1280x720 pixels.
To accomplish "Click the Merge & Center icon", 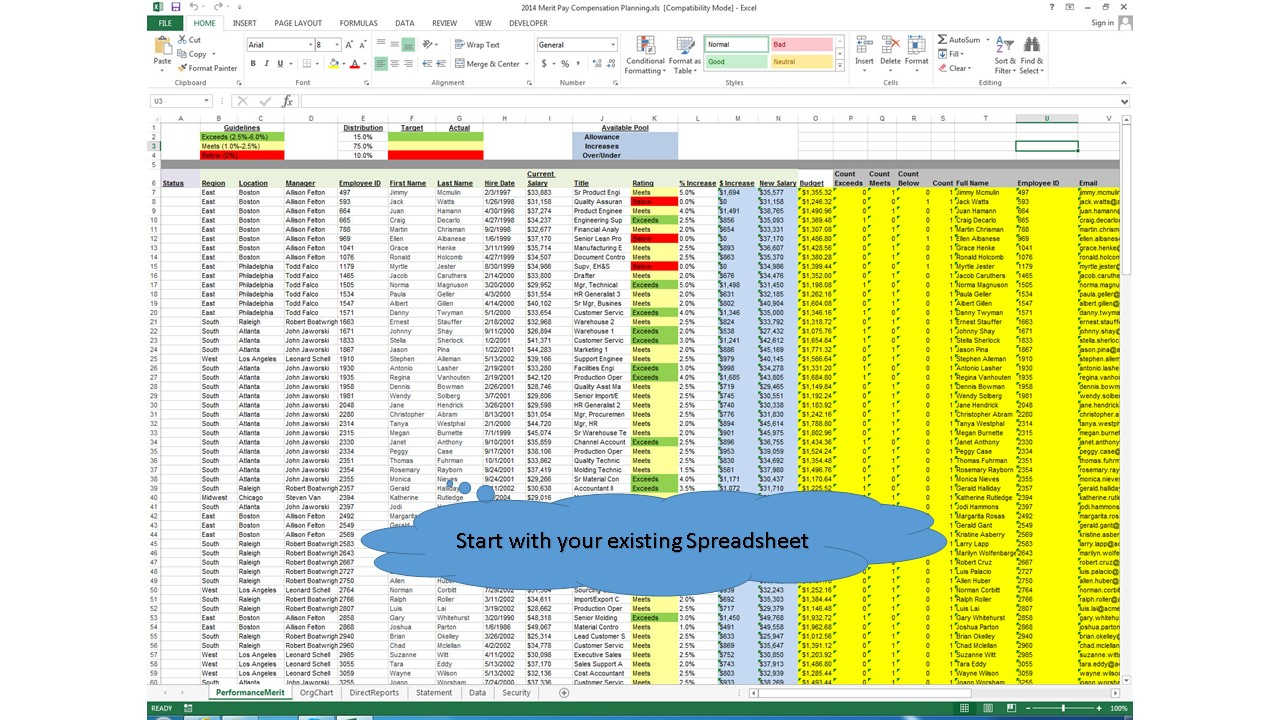I will 485,62.
